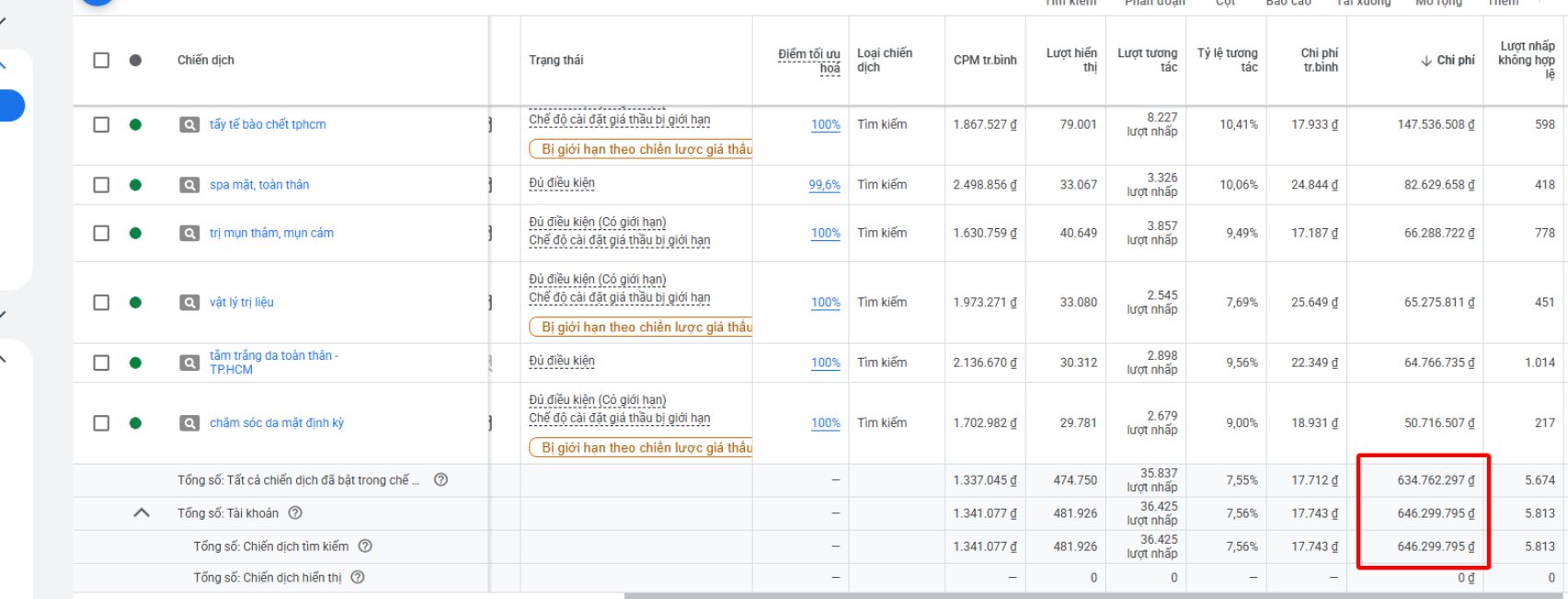Click invalid clicks value 1.014

coord(1540,363)
